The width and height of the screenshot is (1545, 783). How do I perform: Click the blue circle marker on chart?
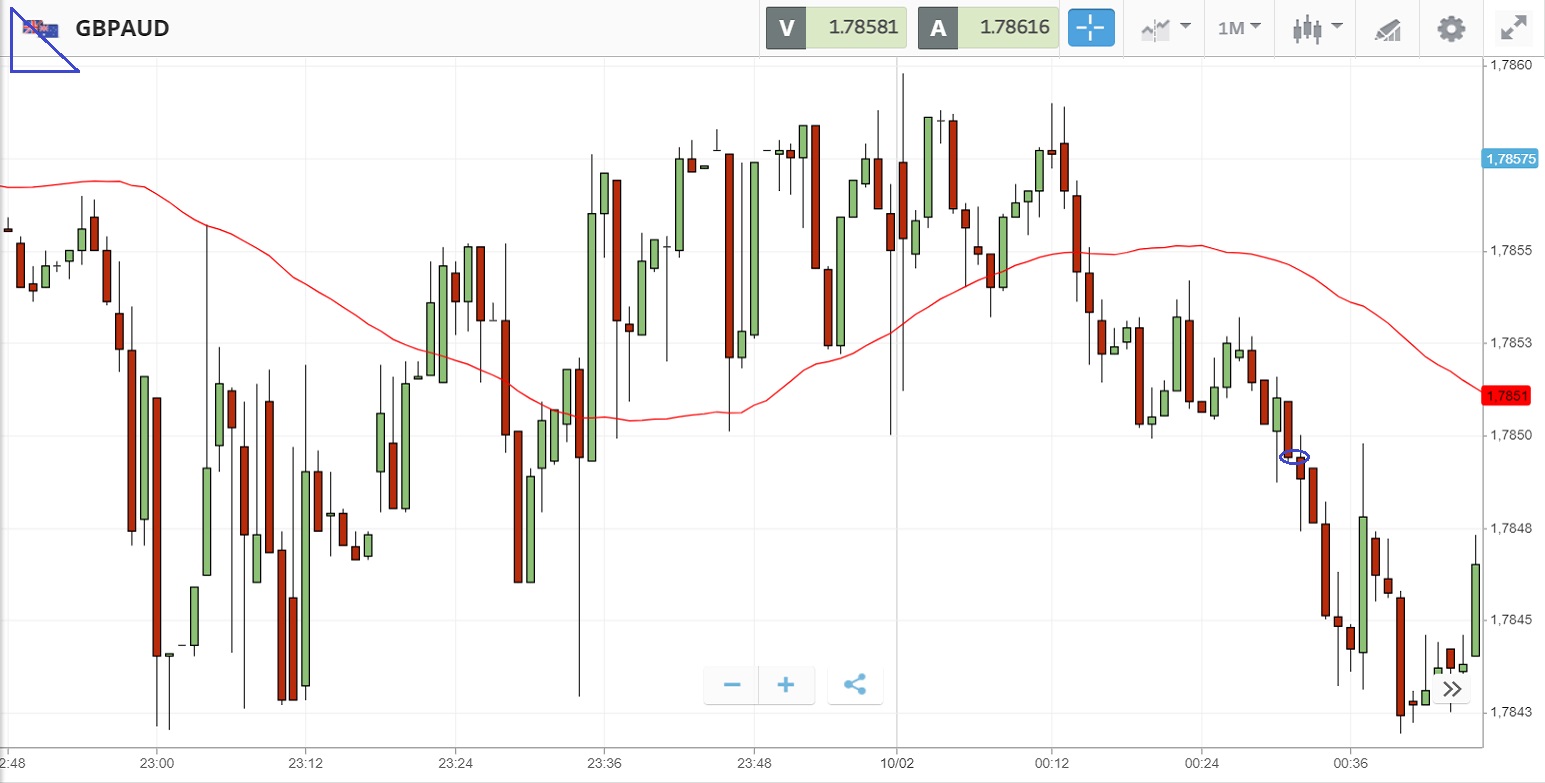click(1294, 457)
